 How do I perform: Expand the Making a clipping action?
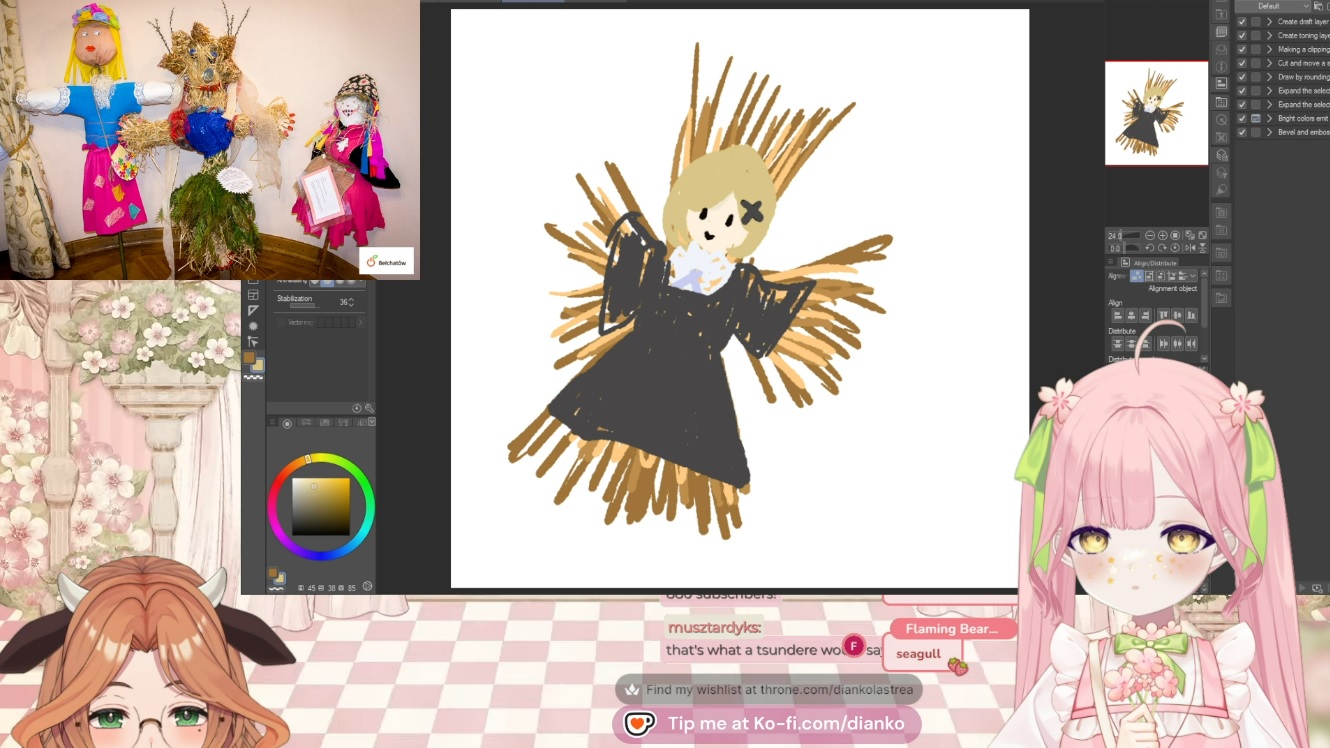1269,49
